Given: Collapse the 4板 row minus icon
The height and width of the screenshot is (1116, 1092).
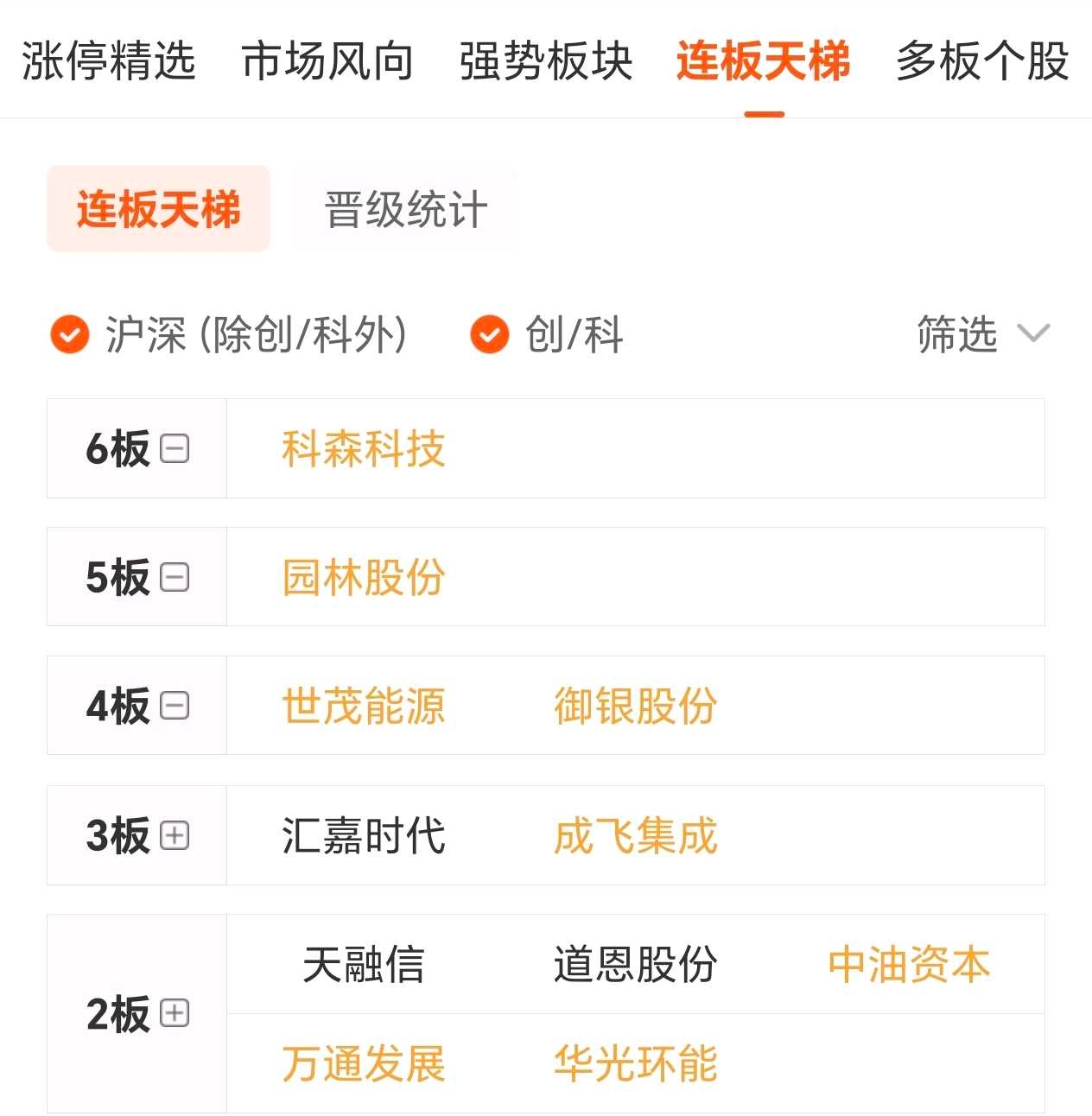Looking at the screenshot, I should pos(175,706).
